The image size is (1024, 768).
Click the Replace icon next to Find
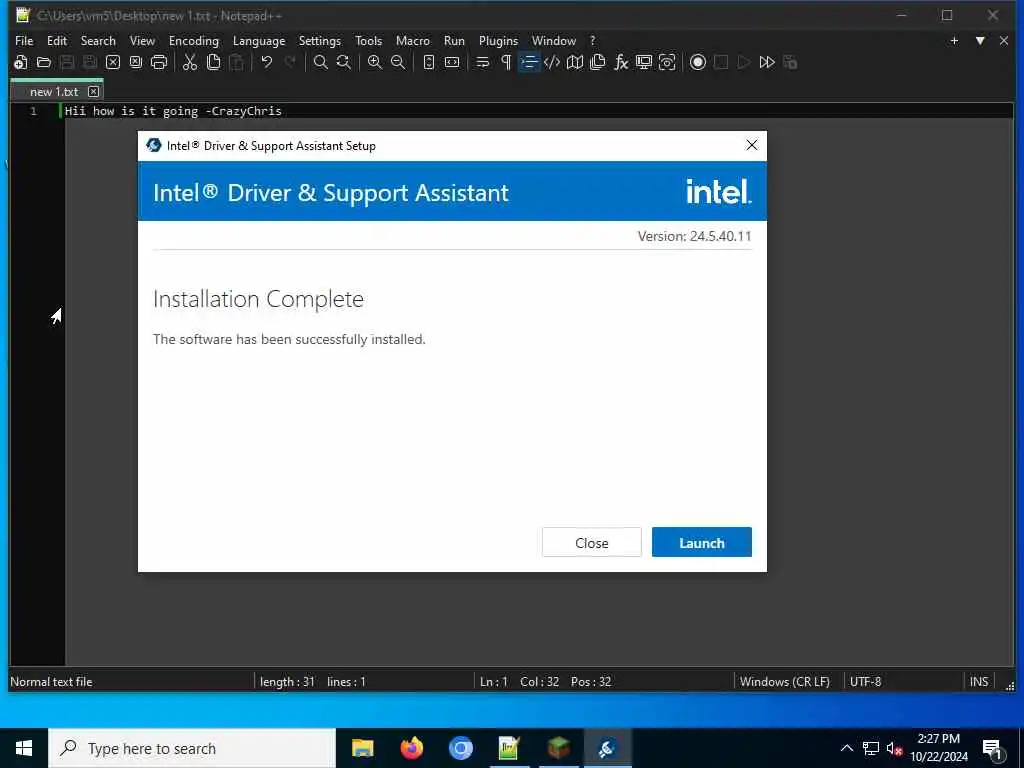pos(344,62)
